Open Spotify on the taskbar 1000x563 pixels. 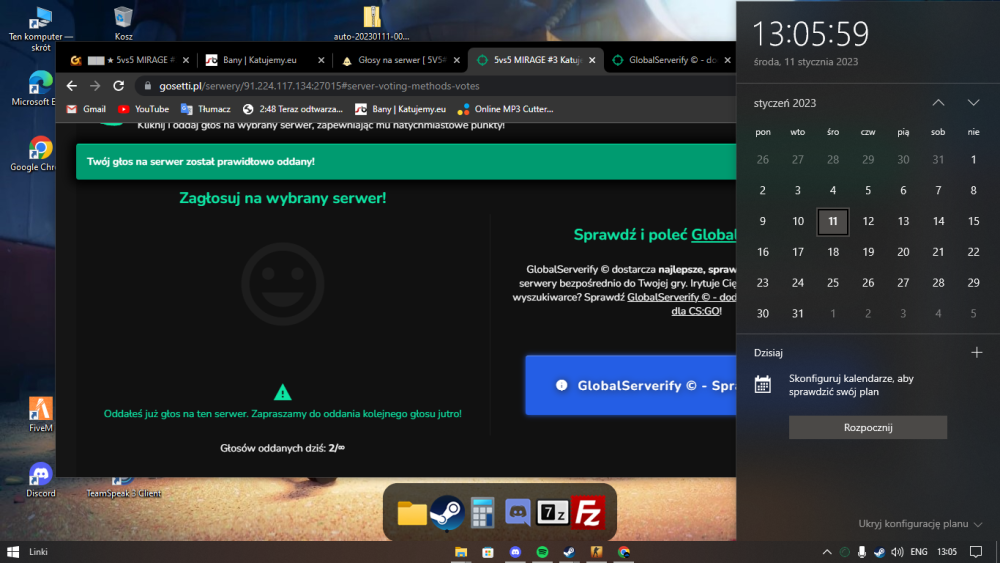coord(542,552)
